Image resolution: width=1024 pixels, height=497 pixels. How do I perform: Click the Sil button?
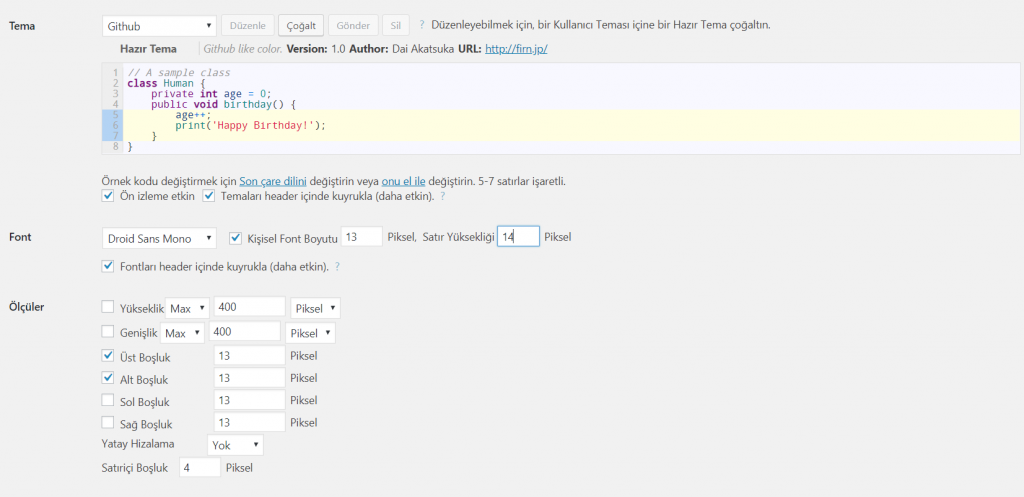(396, 26)
